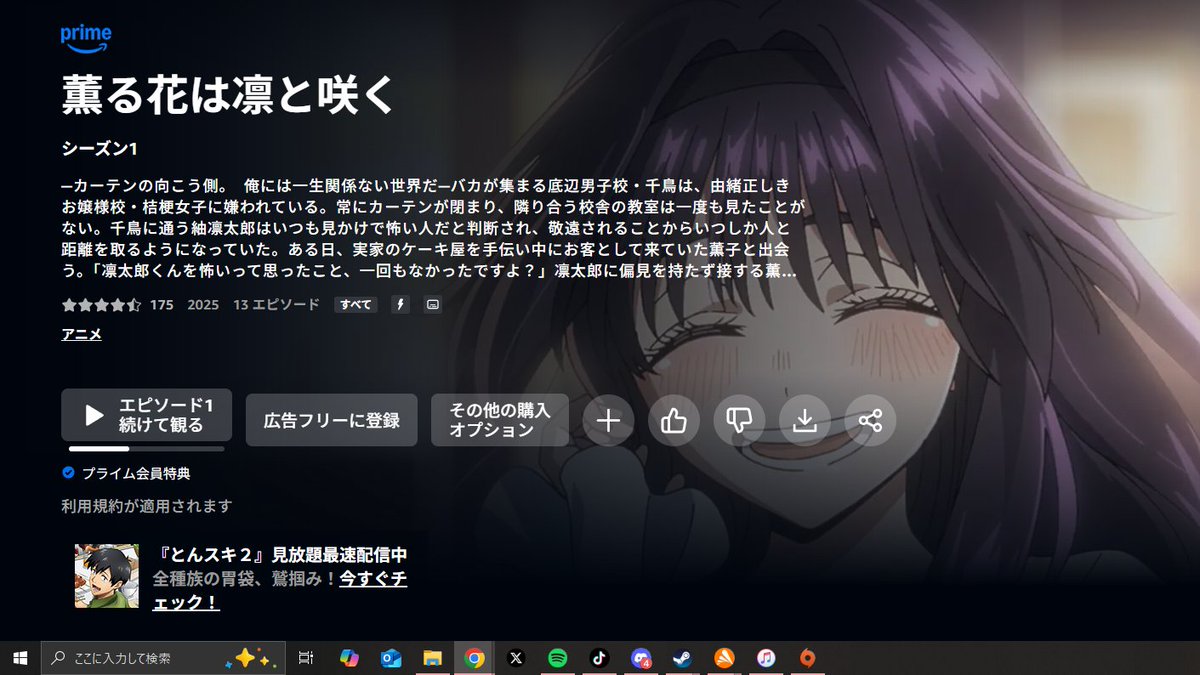Click the 利用規約が適用されます text
Viewport: 1200px width, 675px height.
(147, 506)
